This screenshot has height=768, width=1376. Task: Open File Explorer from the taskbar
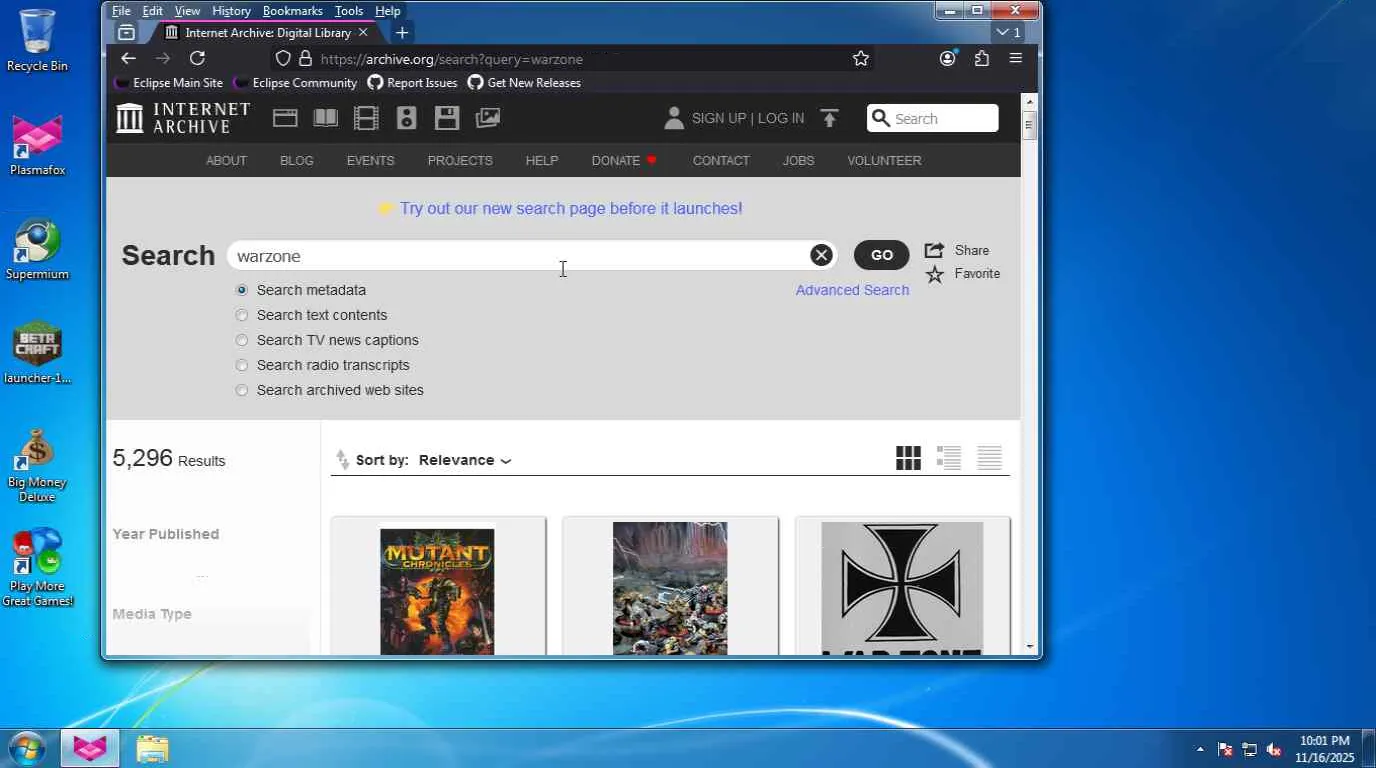[x=152, y=748]
